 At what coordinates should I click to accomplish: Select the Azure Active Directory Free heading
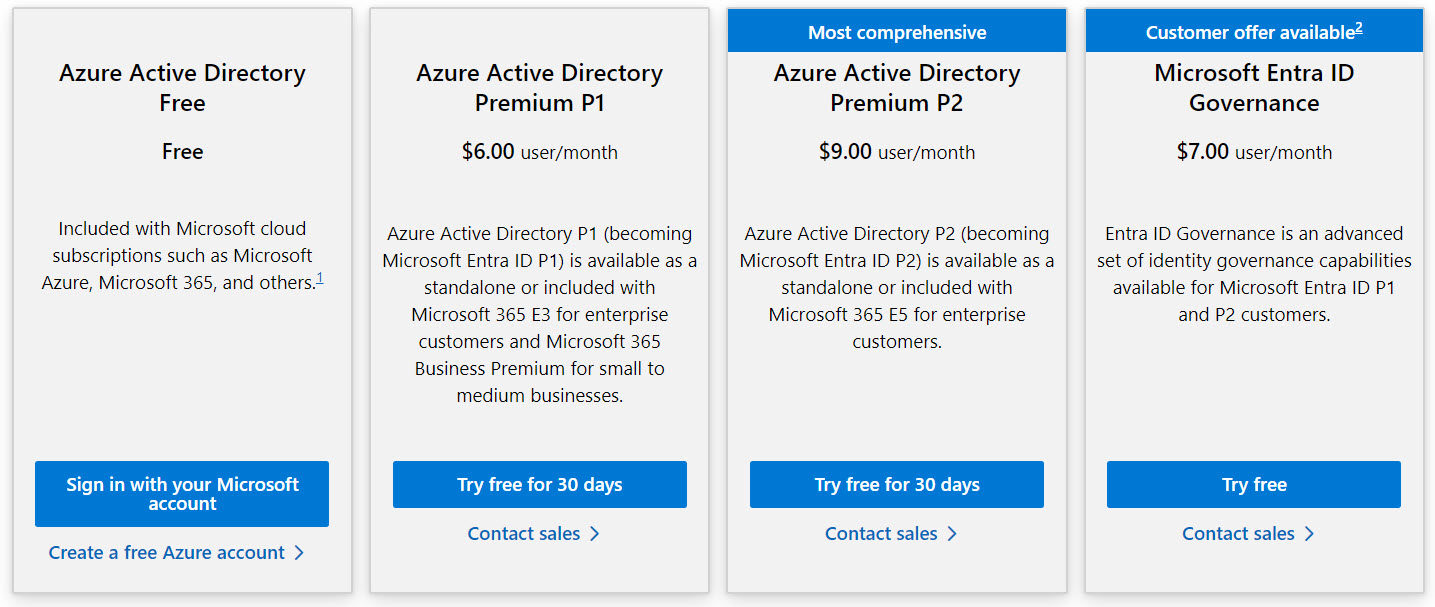182,88
